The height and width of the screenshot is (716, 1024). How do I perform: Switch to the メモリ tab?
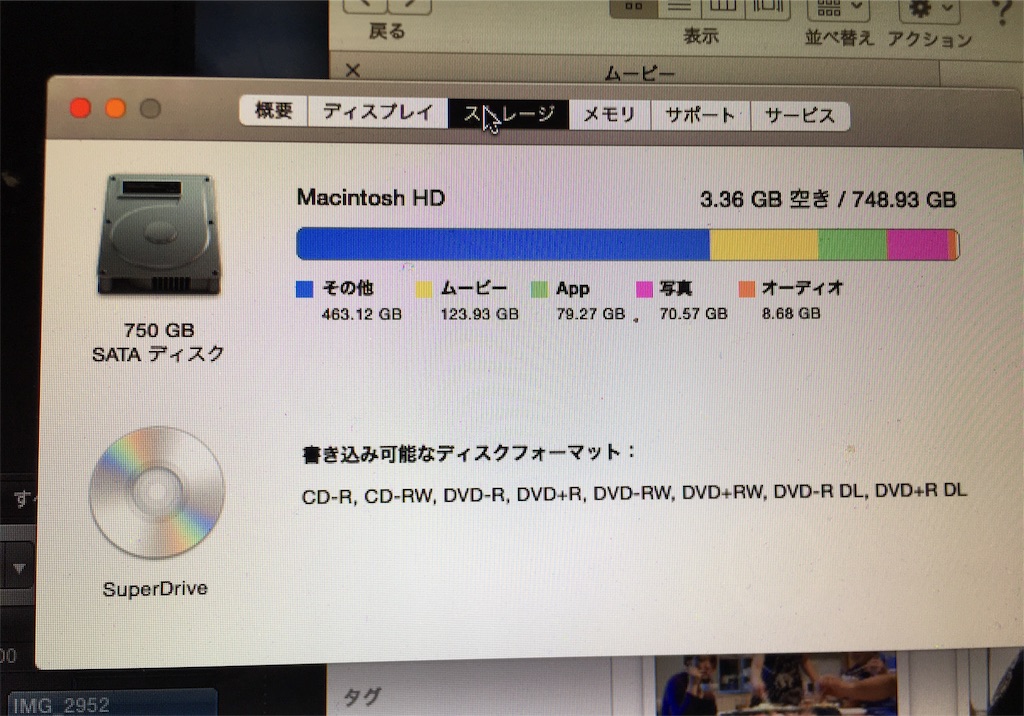pyautogui.click(x=610, y=115)
